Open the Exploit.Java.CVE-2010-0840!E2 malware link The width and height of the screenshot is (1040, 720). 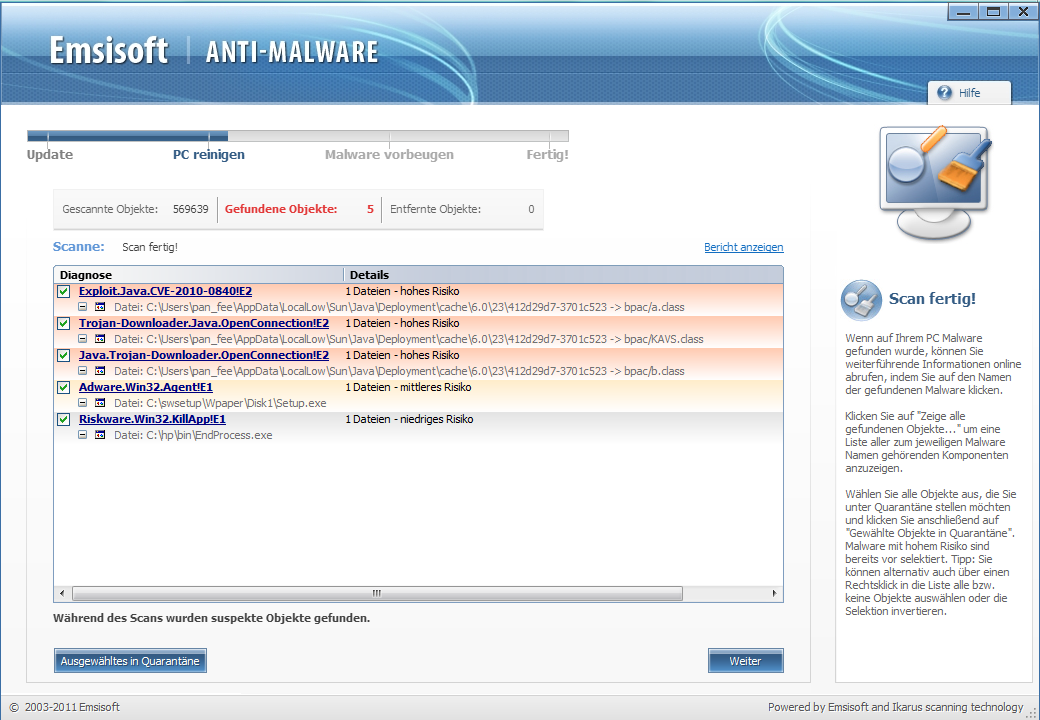165,291
